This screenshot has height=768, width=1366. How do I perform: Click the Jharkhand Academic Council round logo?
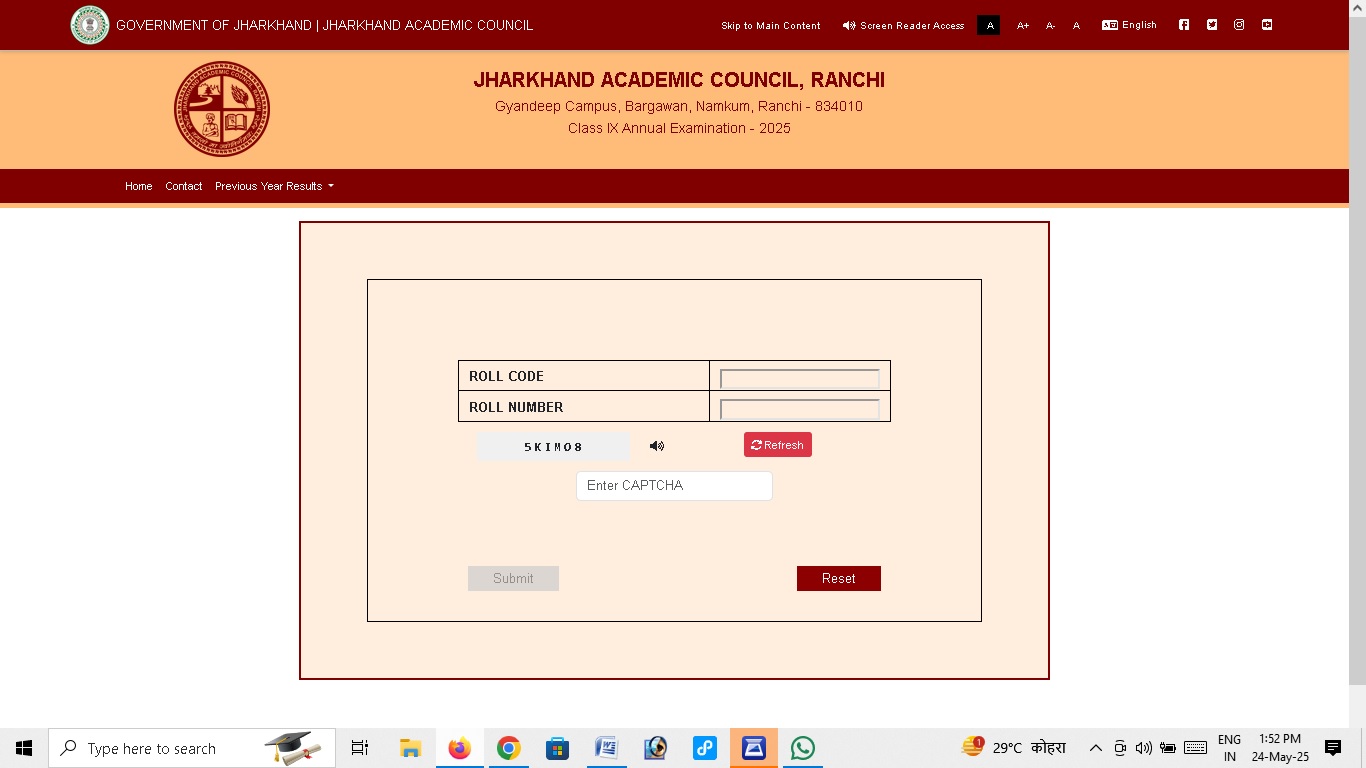click(222, 109)
